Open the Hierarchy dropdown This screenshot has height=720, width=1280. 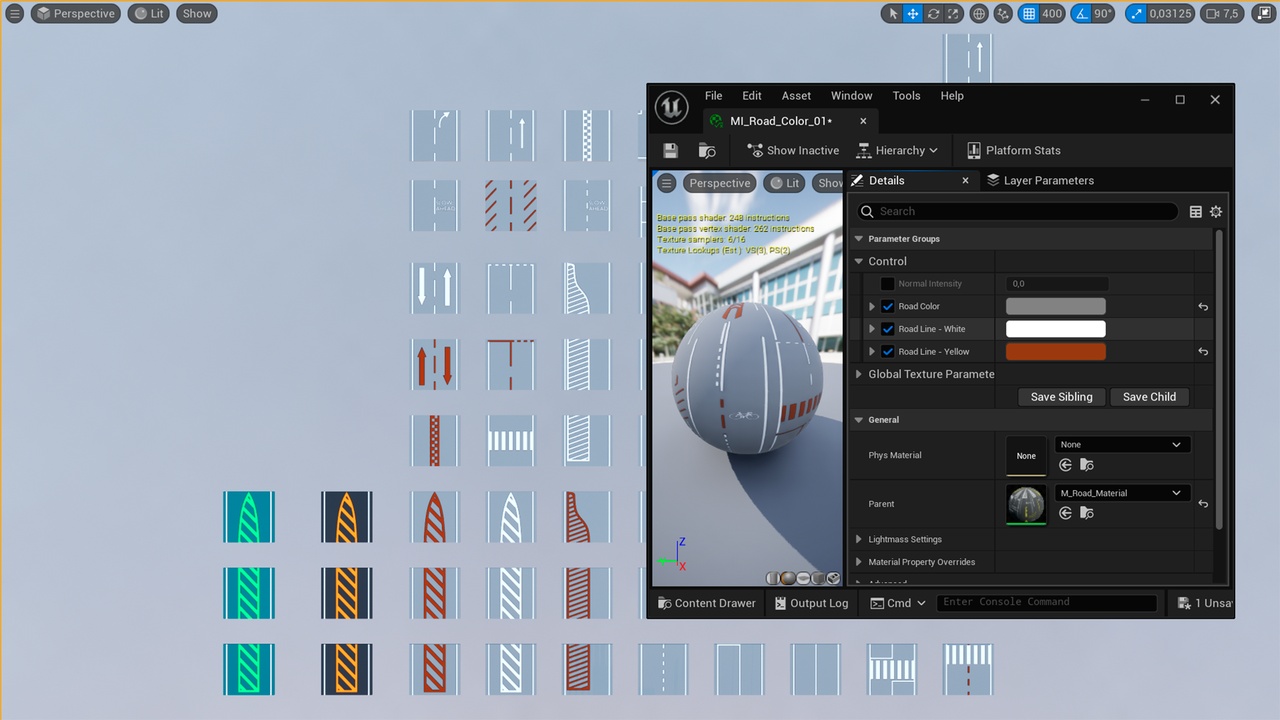[897, 150]
